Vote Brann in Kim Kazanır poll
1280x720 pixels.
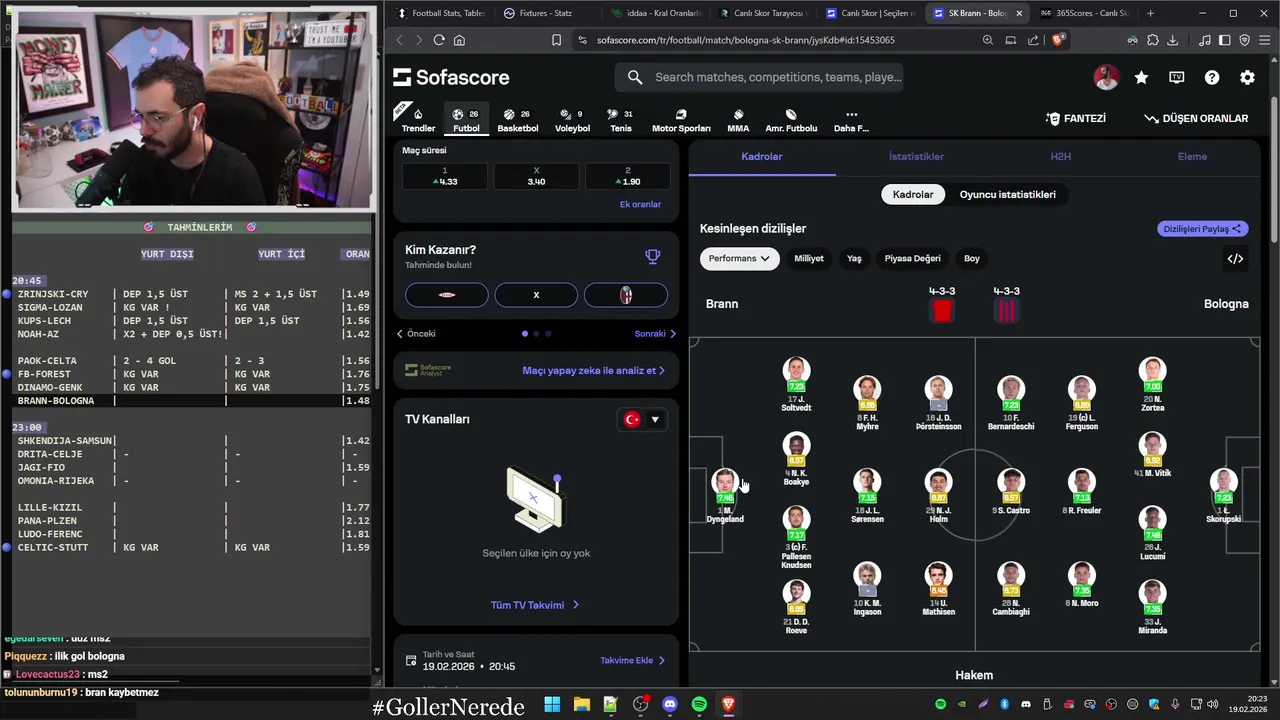click(447, 295)
